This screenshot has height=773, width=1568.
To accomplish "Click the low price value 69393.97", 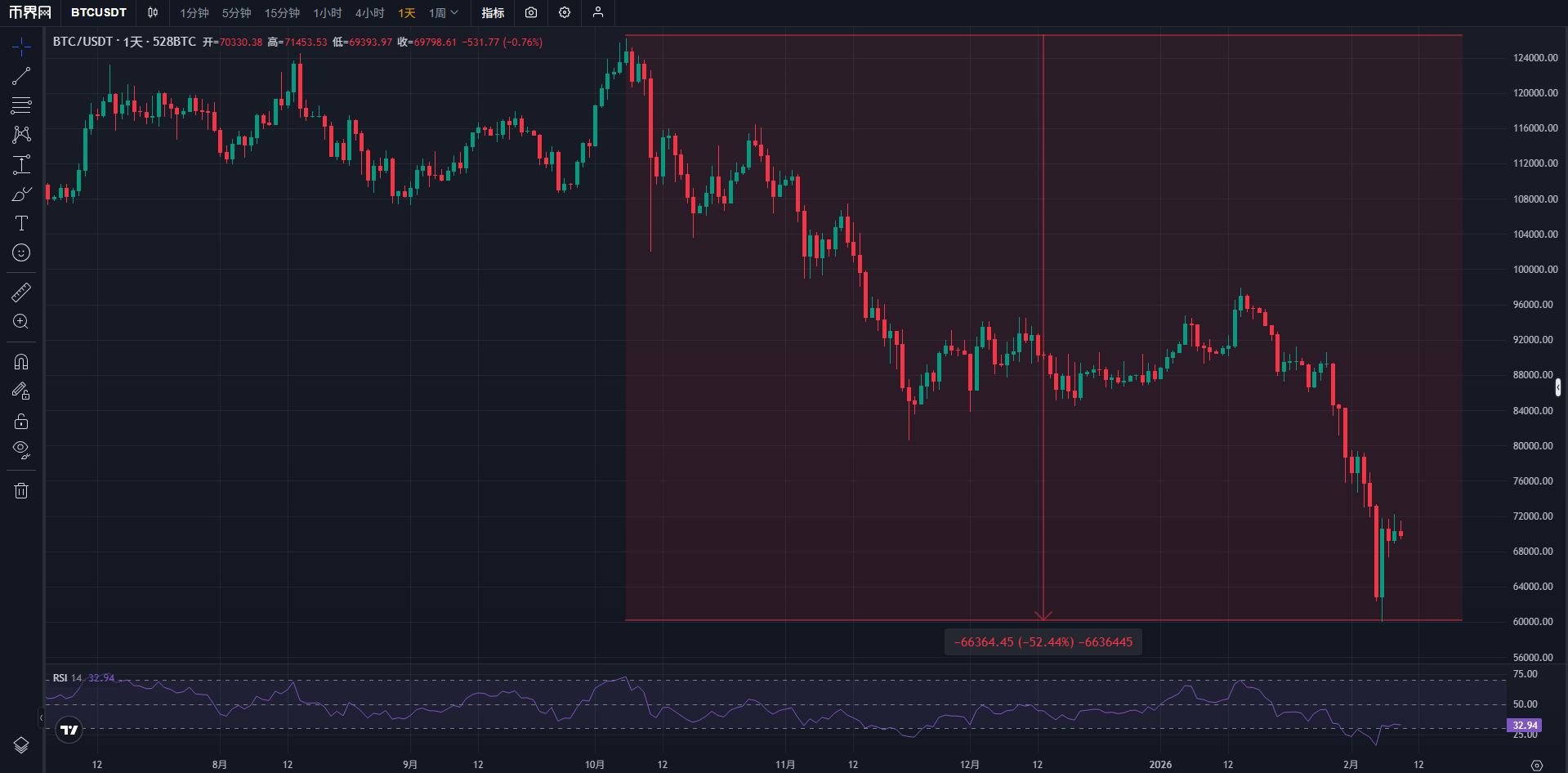I will click(370, 42).
